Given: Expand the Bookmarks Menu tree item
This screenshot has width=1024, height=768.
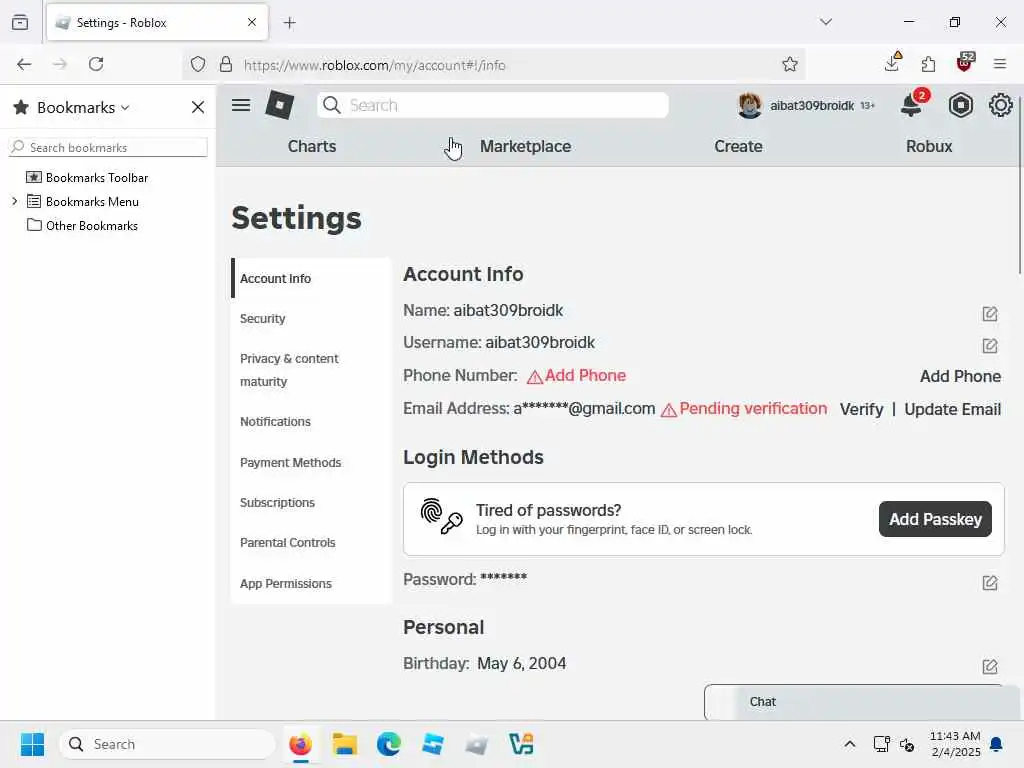Looking at the screenshot, I should 14,201.
